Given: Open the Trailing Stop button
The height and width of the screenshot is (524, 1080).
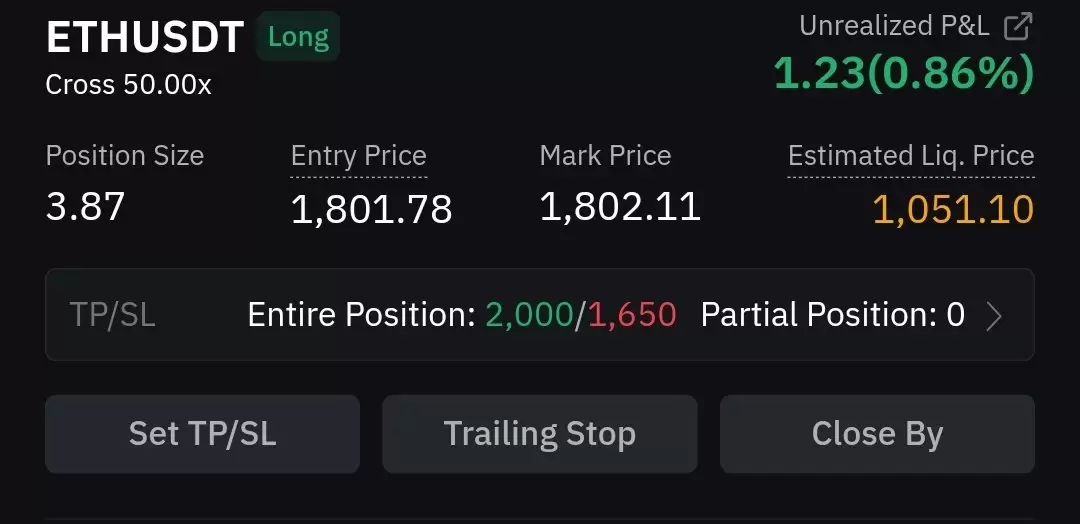Looking at the screenshot, I should (x=539, y=434).
